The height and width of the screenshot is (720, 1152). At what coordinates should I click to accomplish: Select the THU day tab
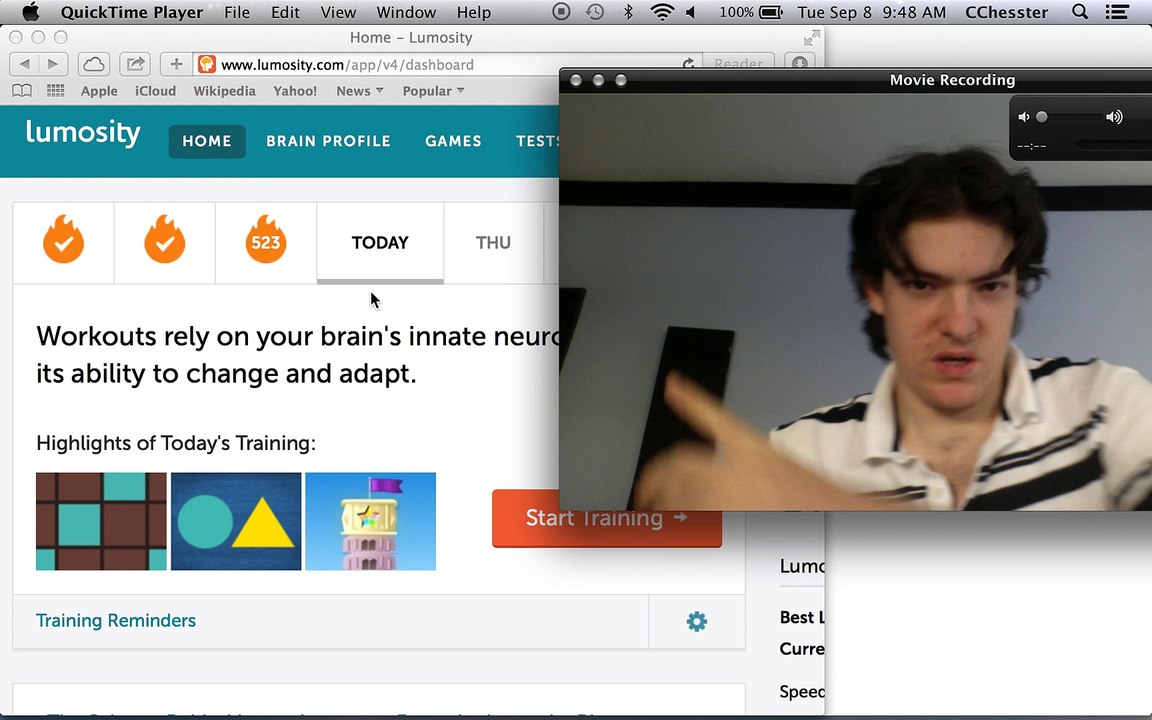(493, 242)
